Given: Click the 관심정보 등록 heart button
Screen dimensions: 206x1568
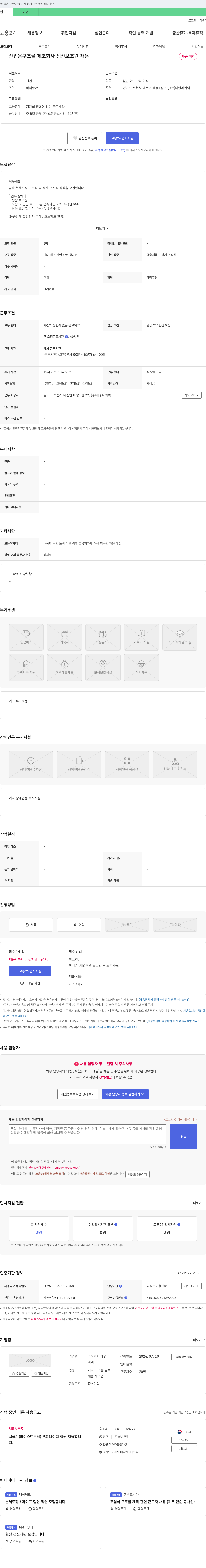Looking at the screenshot, I should click(x=85, y=138).
